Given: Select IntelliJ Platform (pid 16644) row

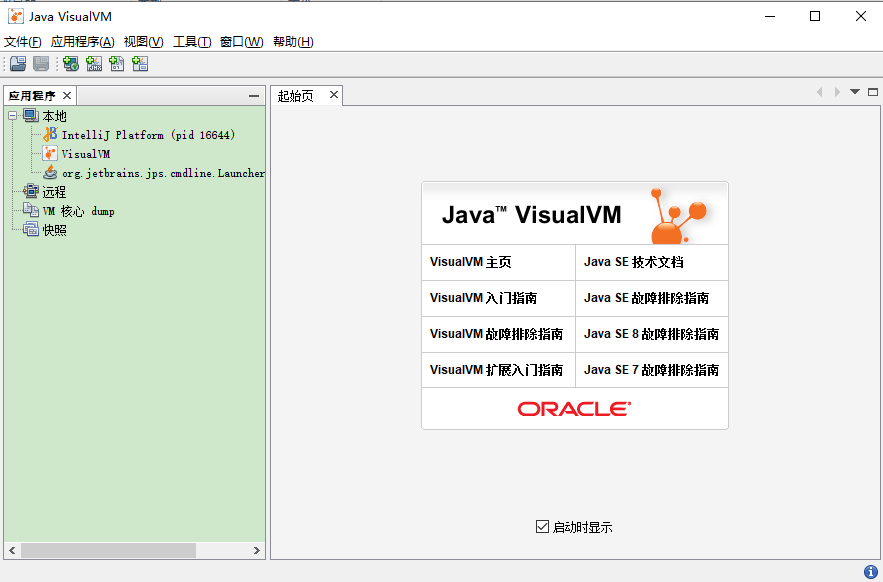Looking at the screenshot, I should point(149,135).
